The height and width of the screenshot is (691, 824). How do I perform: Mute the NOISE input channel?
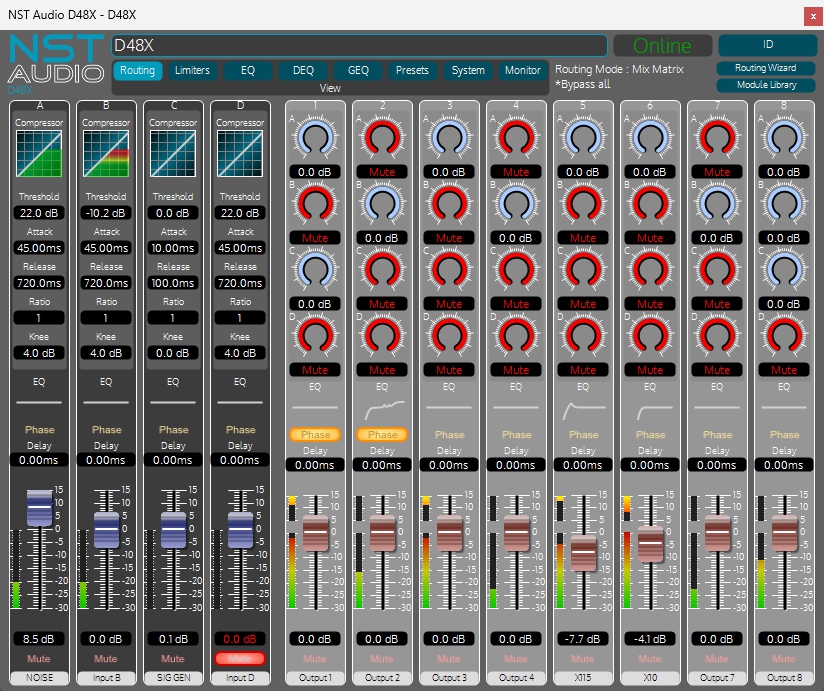coord(39,658)
